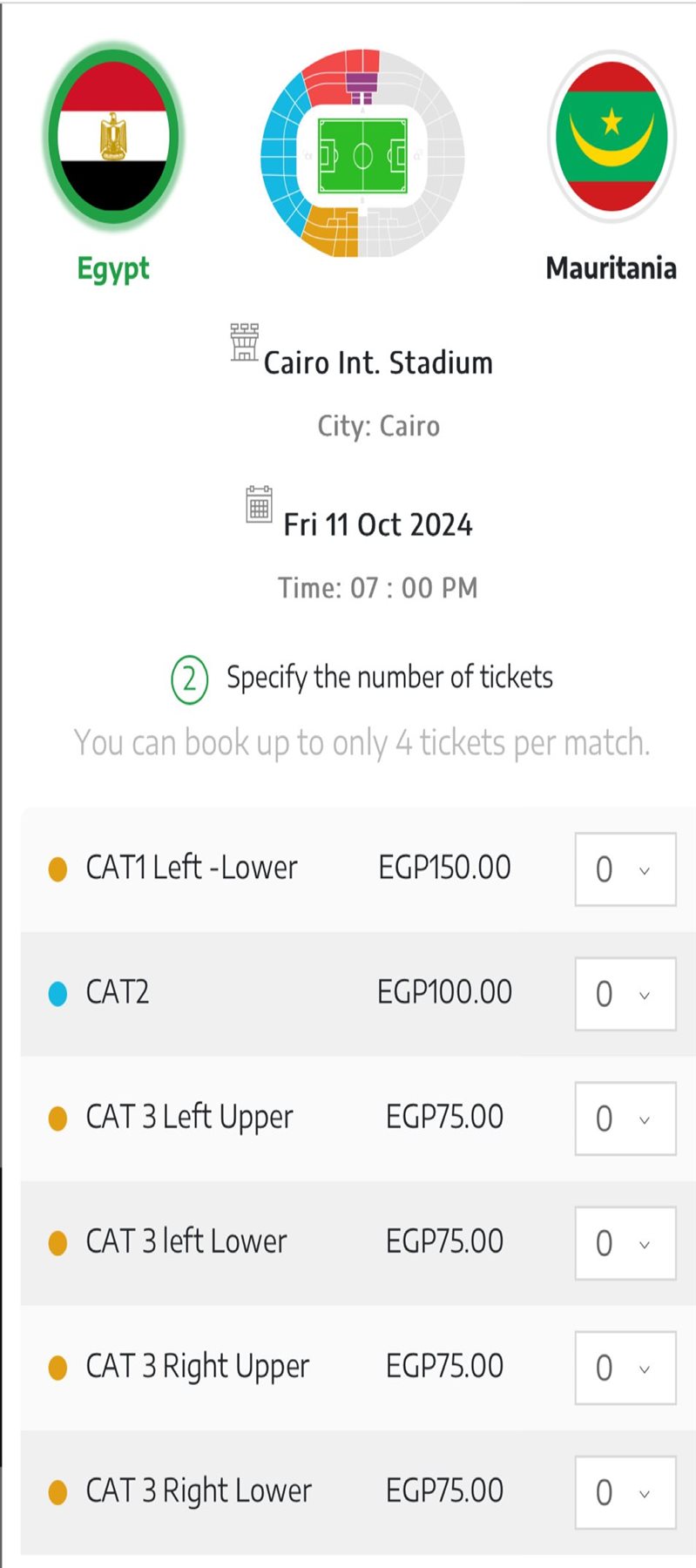Expand CAT 3 Left Upper quantity selector

click(625, 1119)
